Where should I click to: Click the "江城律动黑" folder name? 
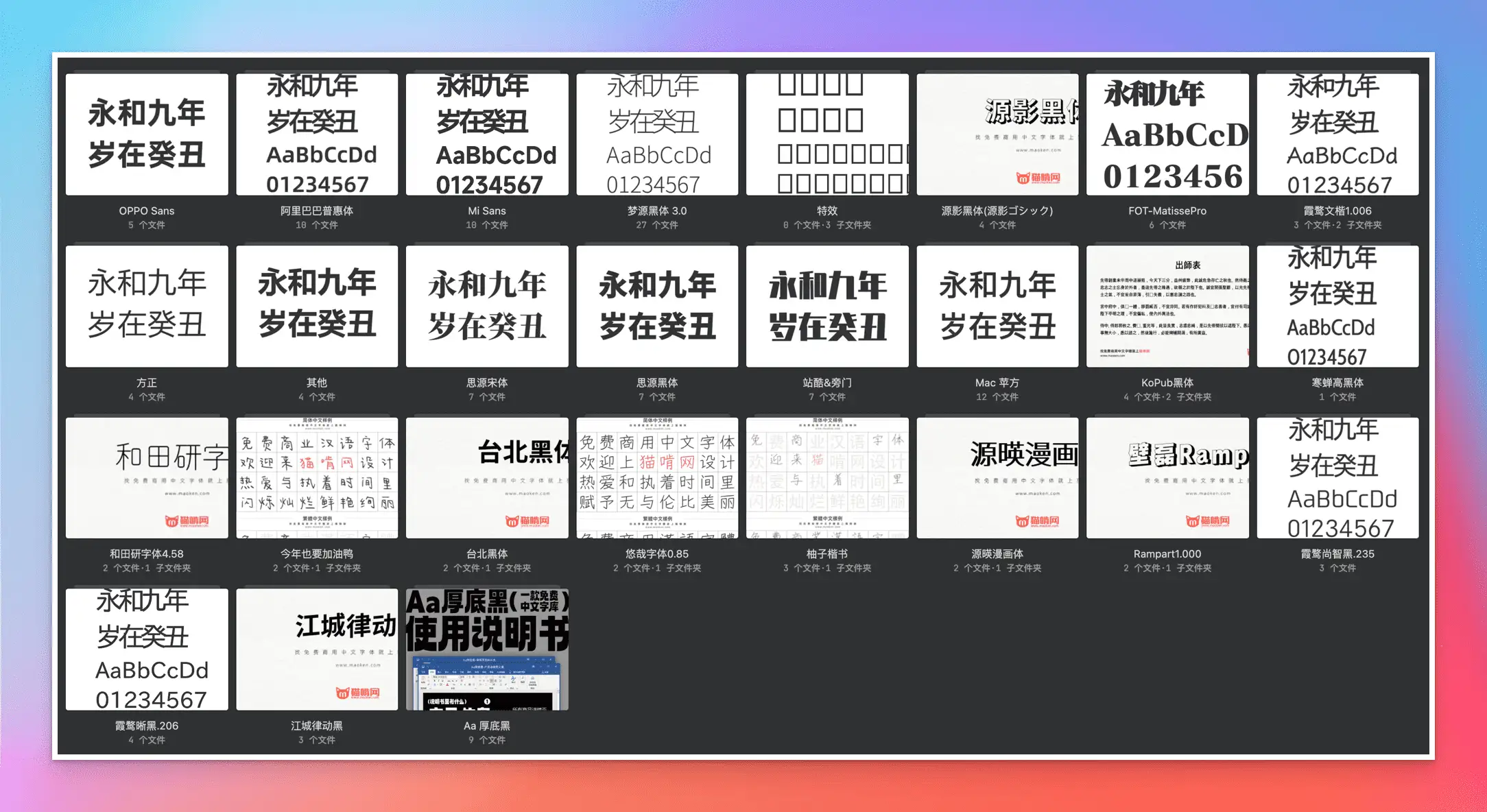point(317,726)
